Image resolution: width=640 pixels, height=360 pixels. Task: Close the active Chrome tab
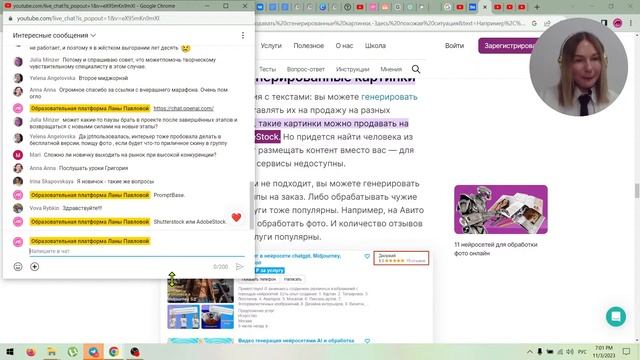pos(485,7)
